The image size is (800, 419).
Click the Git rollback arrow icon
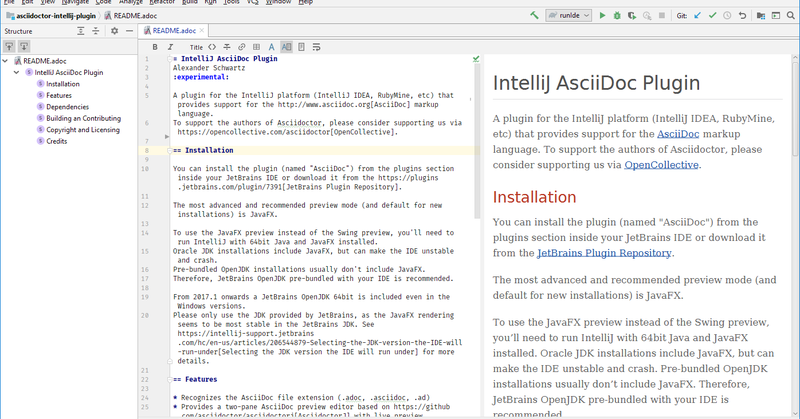(742, 15)
